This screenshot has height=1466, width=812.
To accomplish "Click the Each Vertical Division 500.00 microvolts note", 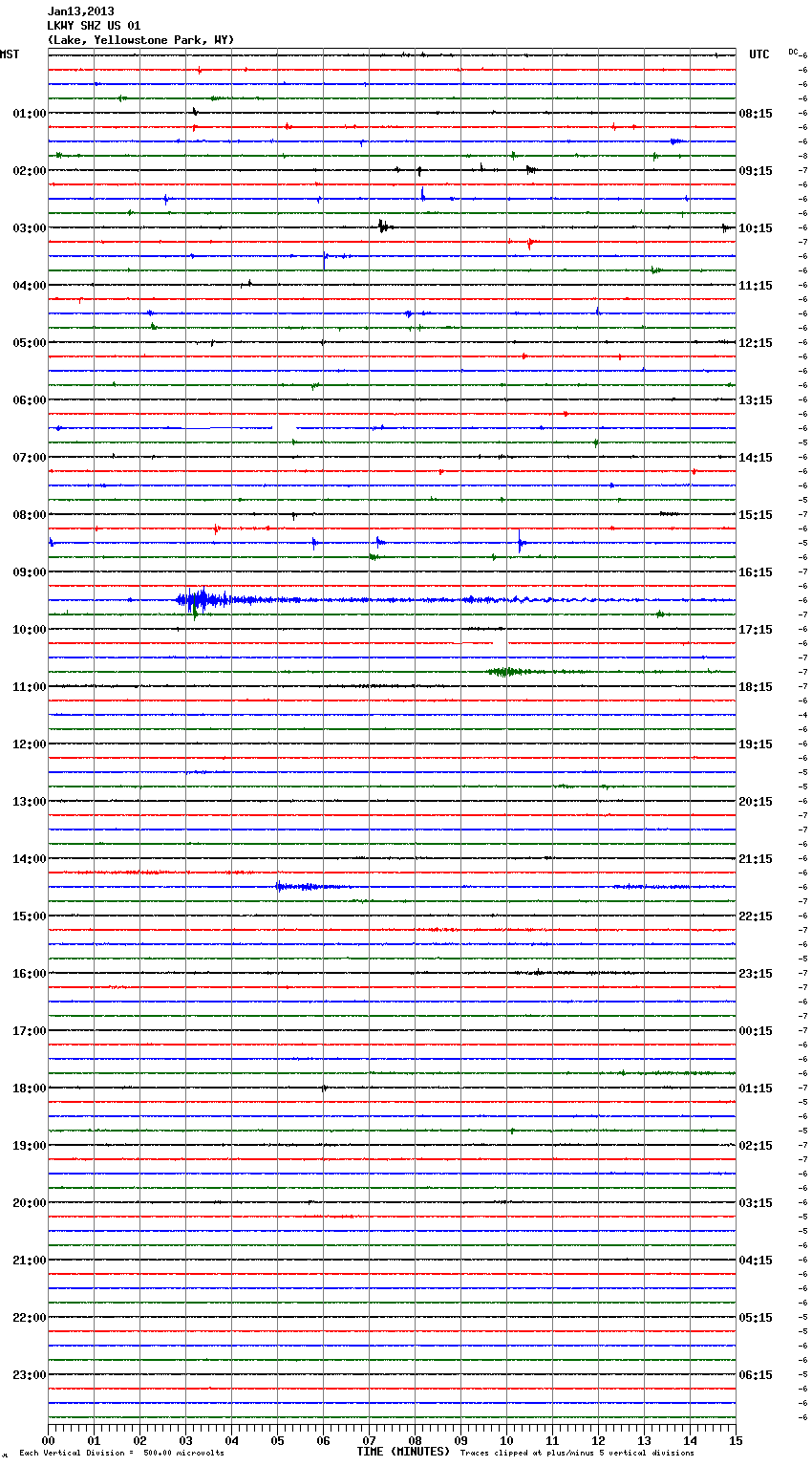I will click(x=121, y=1454).
